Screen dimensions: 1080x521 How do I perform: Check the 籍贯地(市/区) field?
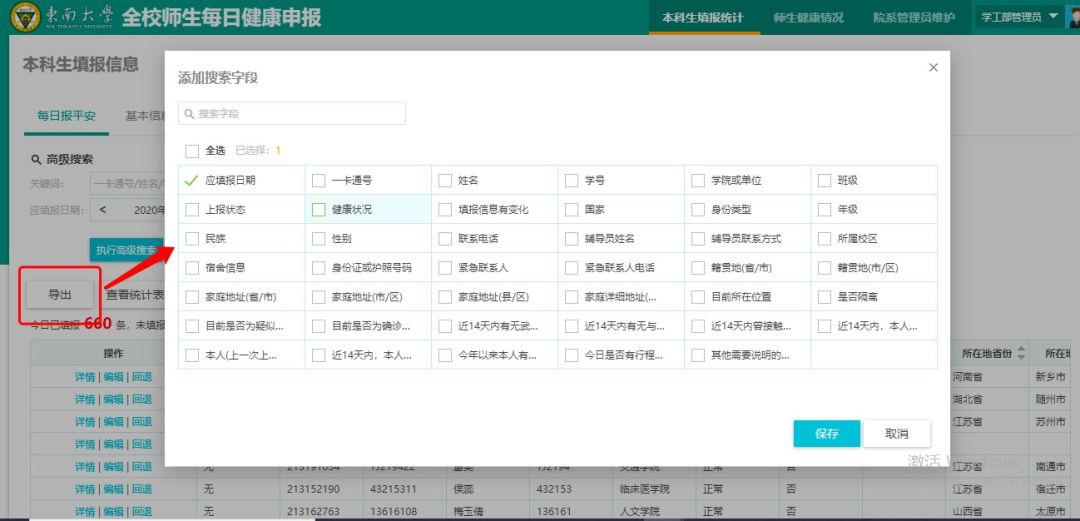(x=824, y=268)
